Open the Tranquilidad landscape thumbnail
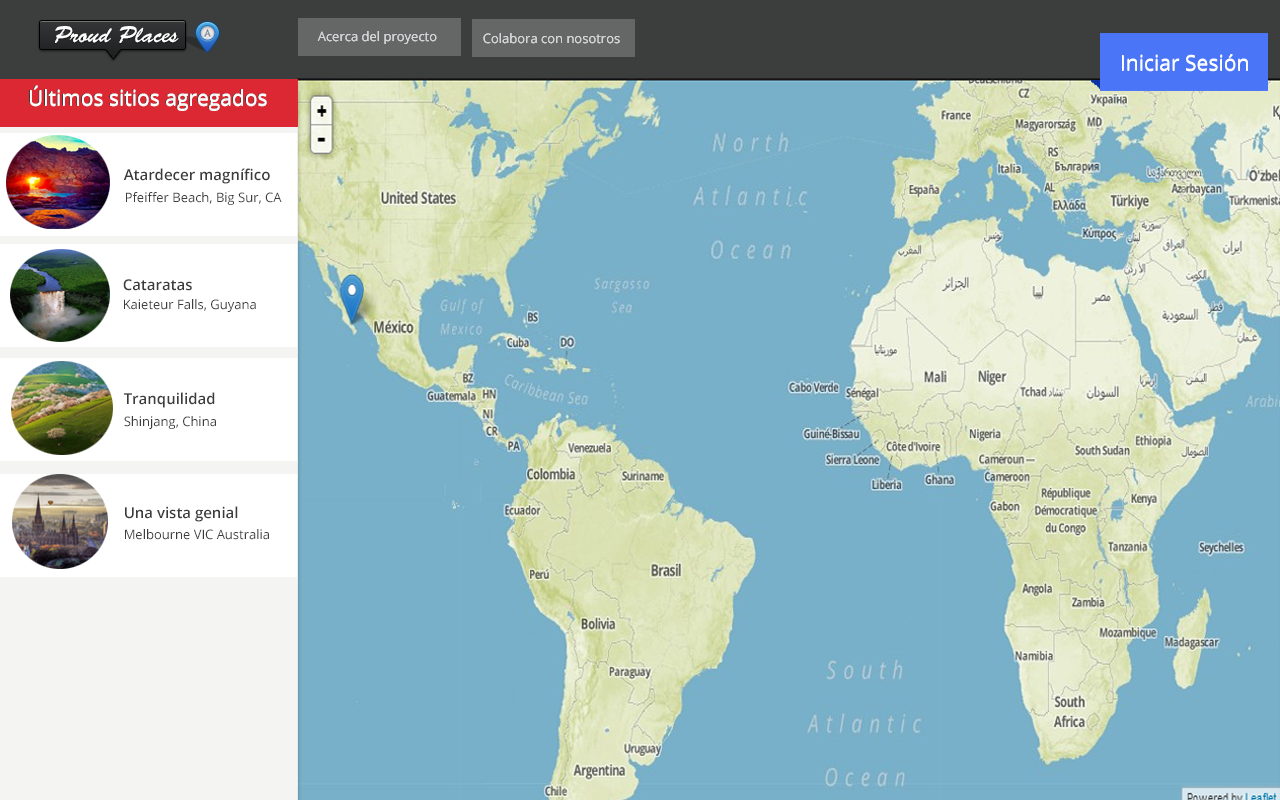Image resolution: width=1280 pixels, height=800 pixels. tap(62, 408)
